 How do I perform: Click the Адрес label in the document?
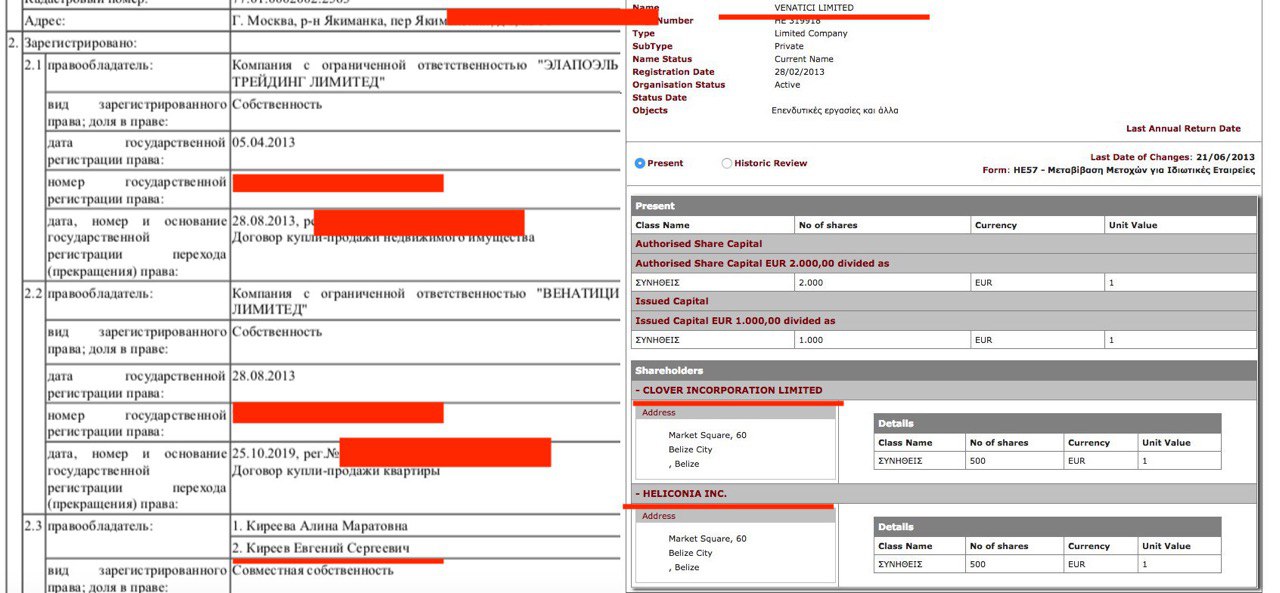(46, 21)
